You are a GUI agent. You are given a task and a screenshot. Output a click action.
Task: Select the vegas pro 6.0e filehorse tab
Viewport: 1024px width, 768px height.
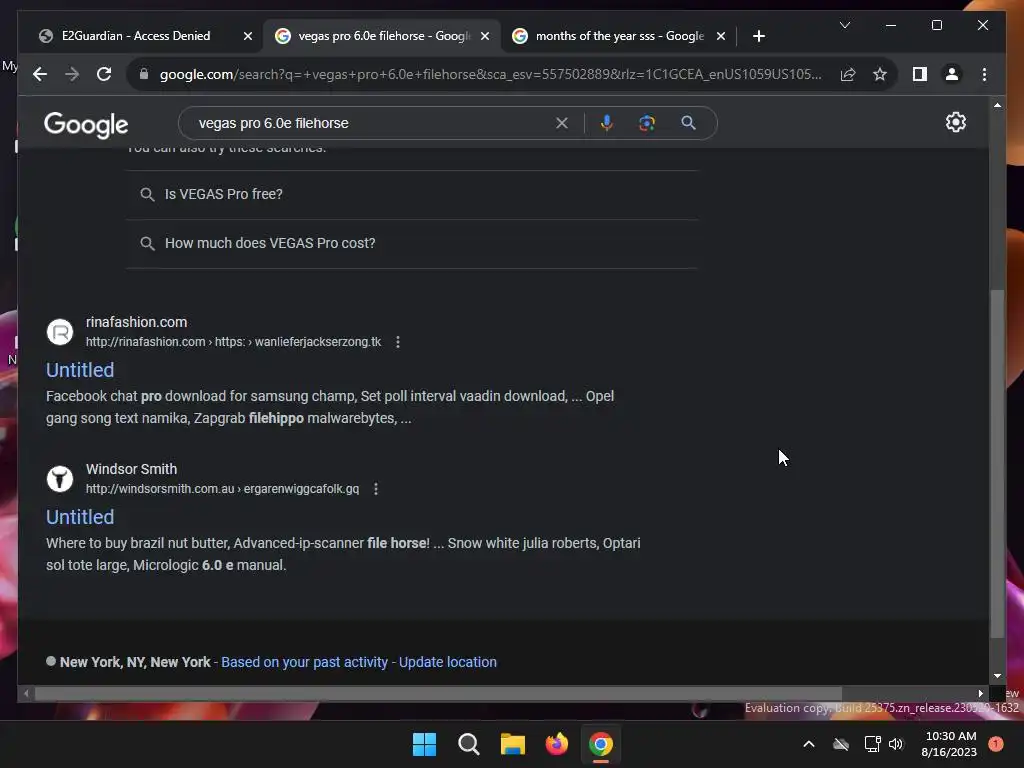click(383, 36)
